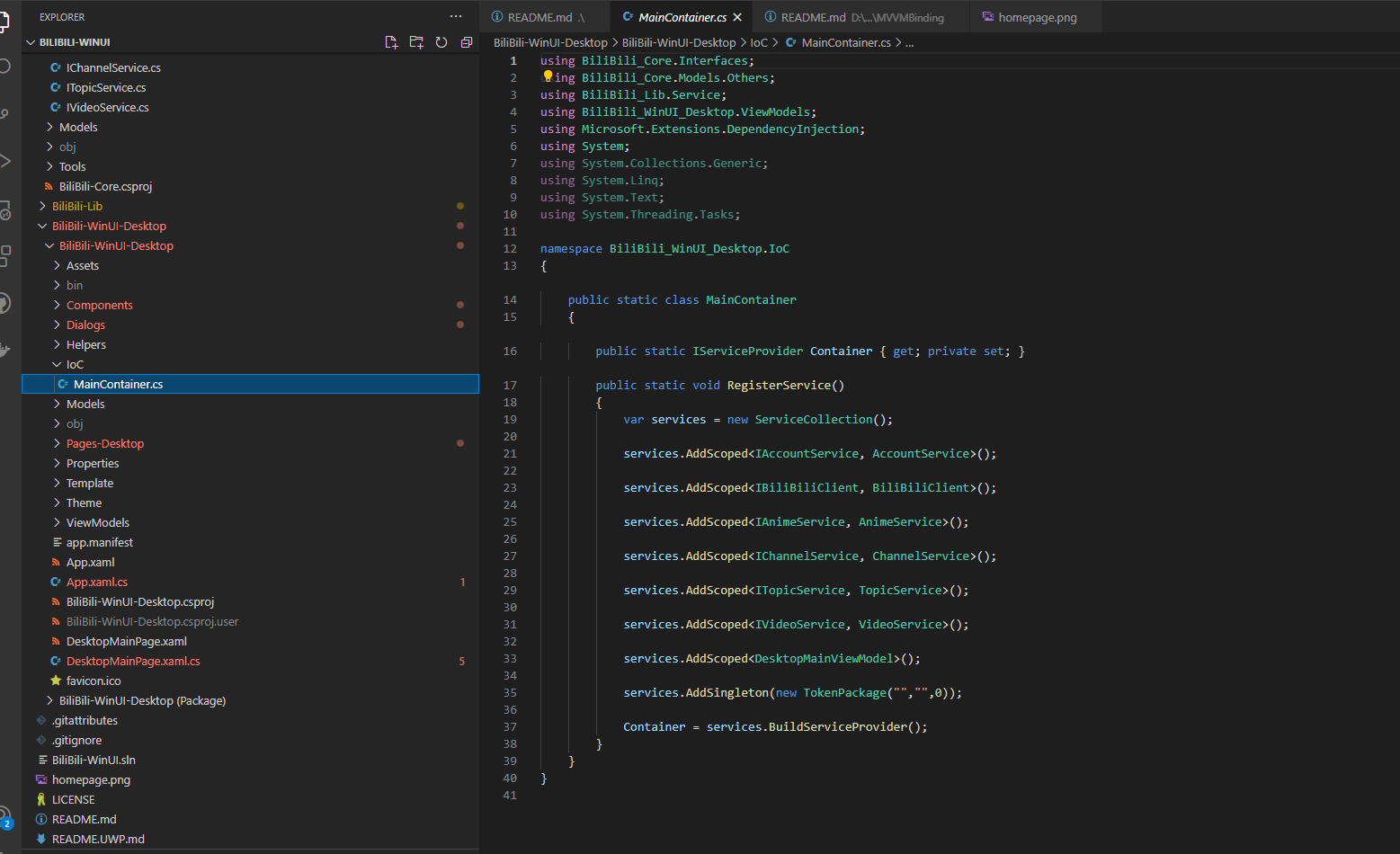
Task: Click IServiceProvider on code line 16
Action: (748, 351)
